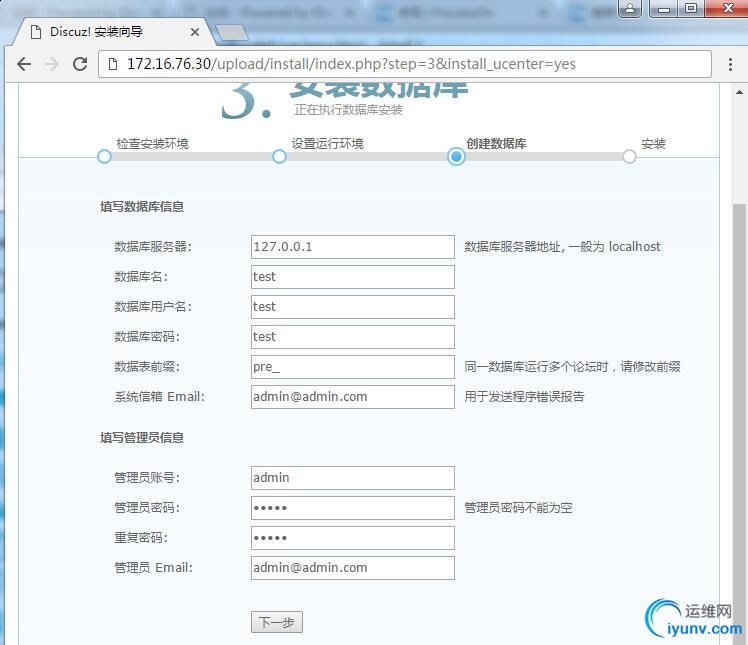Image resolution: width=748 pixels, height=645 pixels.
Task: Click the 填写管理员信息 heading text
Action: click(142, 437)
